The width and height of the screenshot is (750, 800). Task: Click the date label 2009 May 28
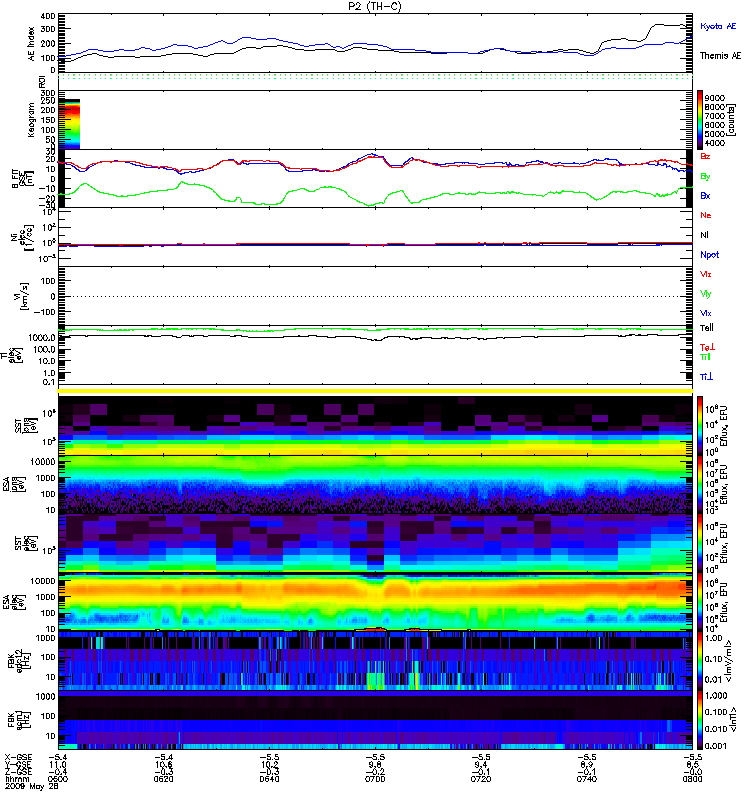coord(32,787)
